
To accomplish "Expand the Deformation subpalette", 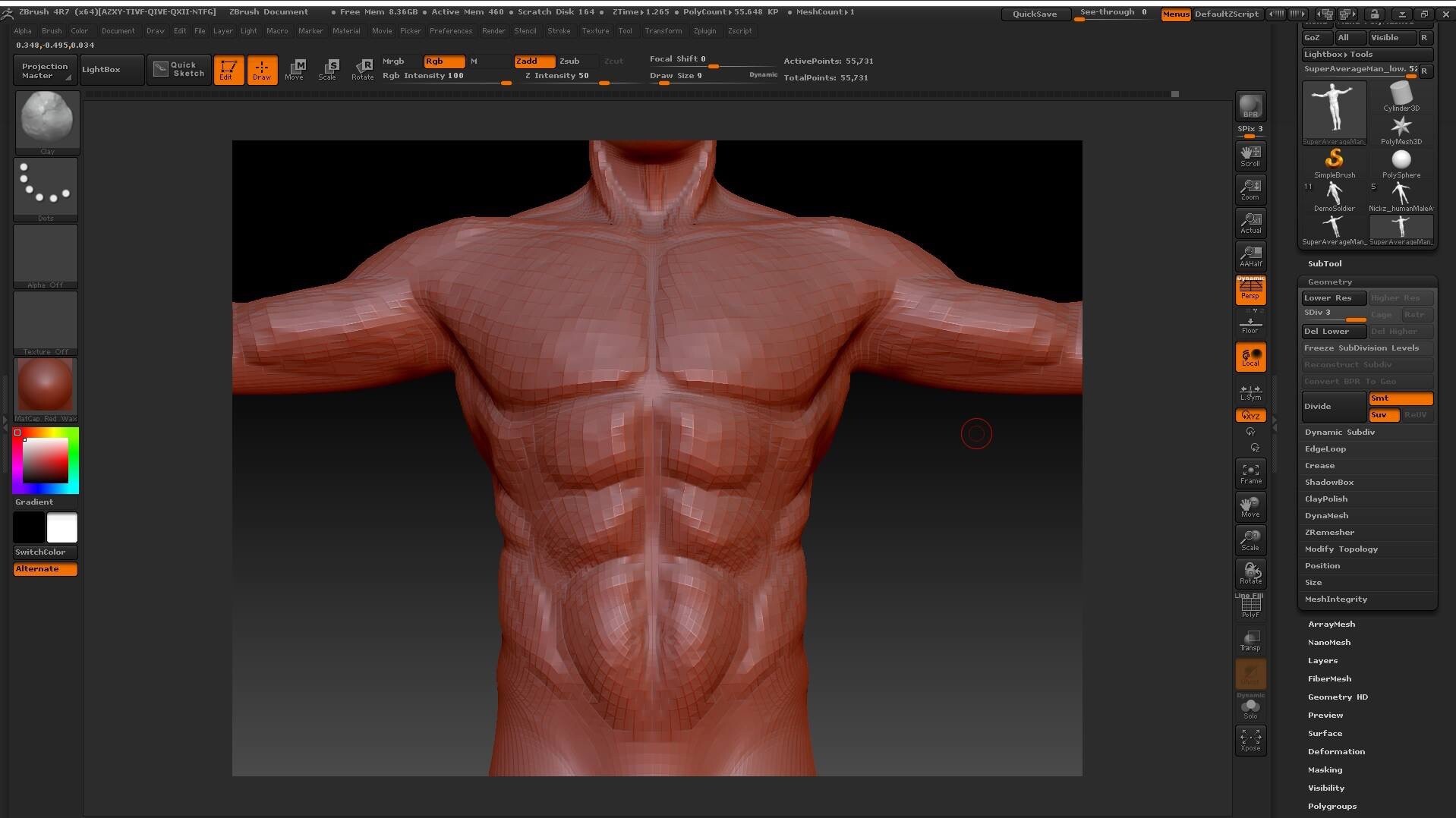I will click(1336, 751).
